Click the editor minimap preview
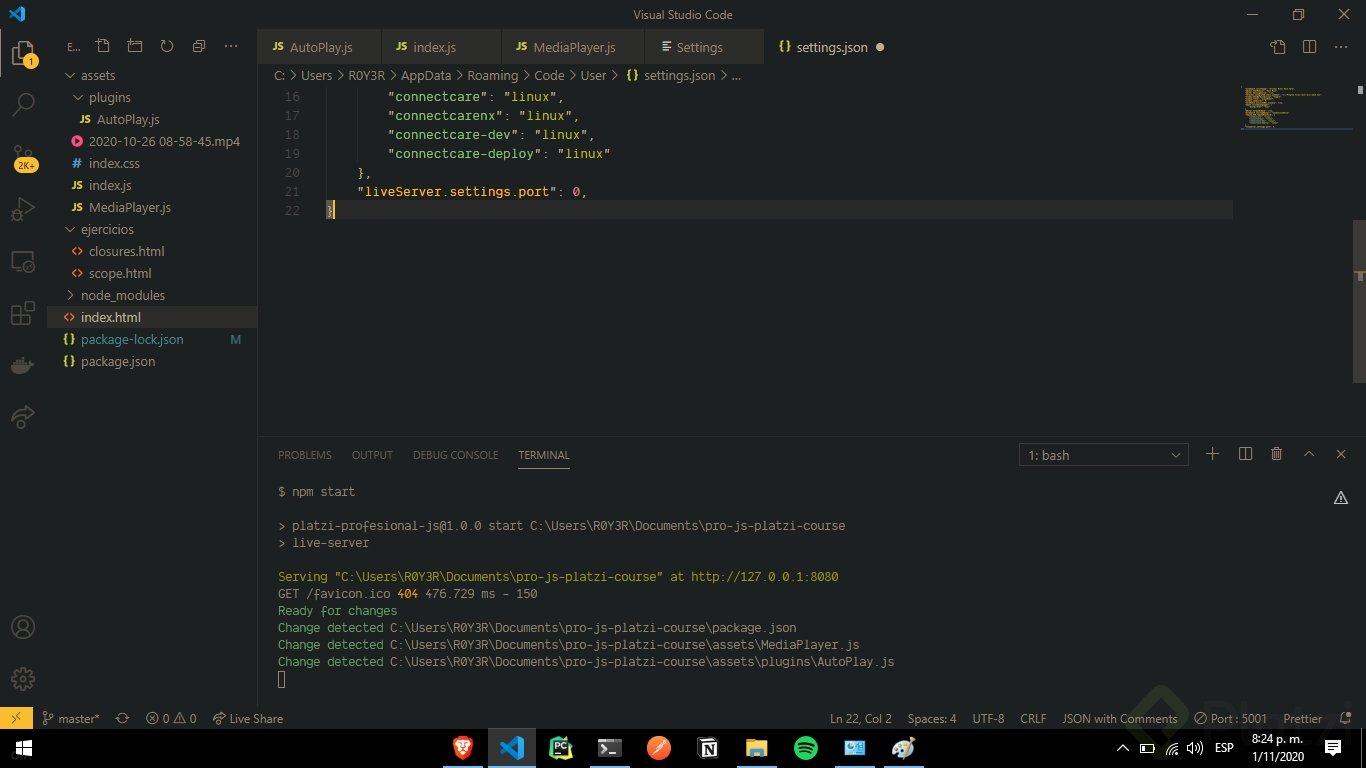Image resolution: width=1366 pixels, height=768 pixels. click(1296, 108)
